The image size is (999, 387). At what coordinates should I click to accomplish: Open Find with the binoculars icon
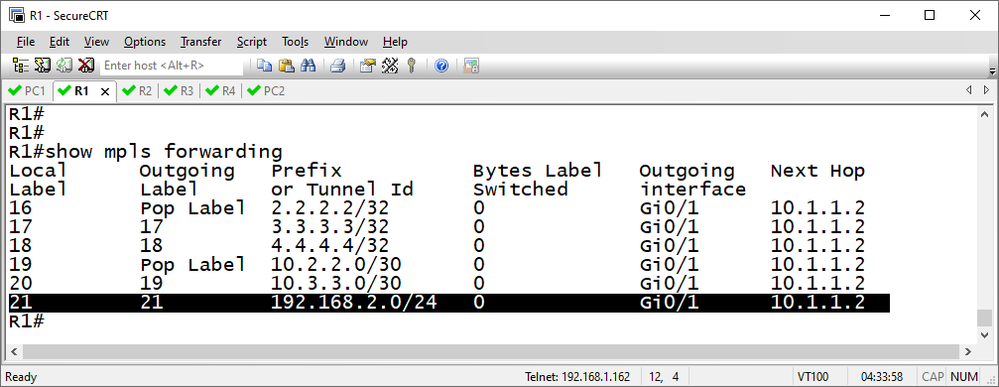[x=308, y=65]
